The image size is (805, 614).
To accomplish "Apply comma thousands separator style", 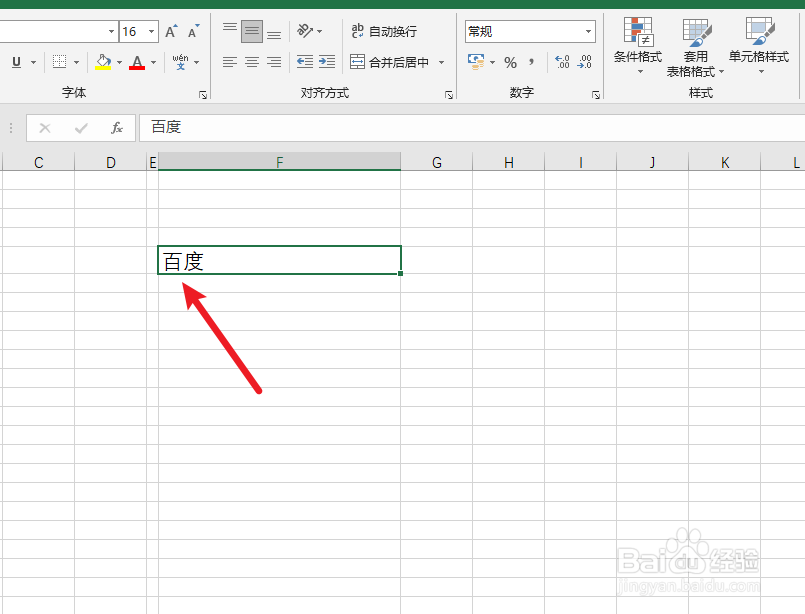I will click(x=532, y=63).
